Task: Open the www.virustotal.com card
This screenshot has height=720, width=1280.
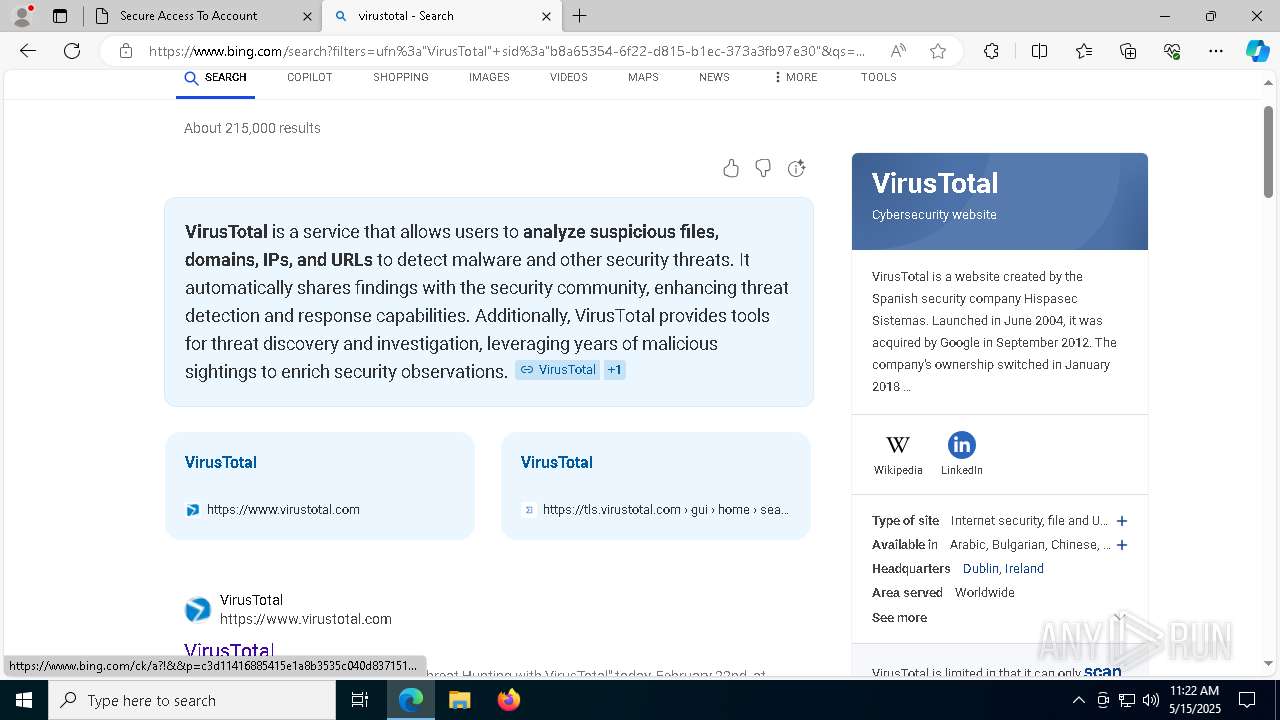Action: (x=320, y=486)
